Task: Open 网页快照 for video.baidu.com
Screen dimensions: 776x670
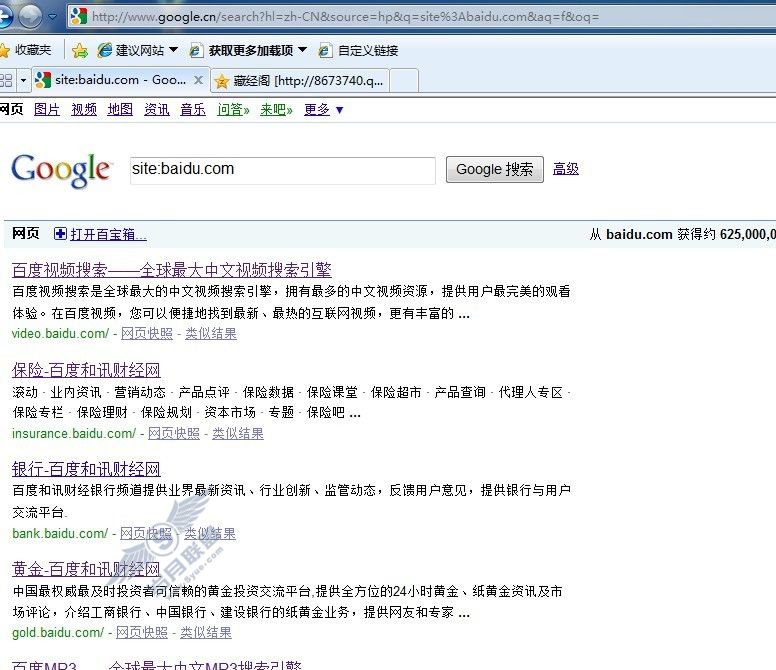Action: click(x=146, y=334)
